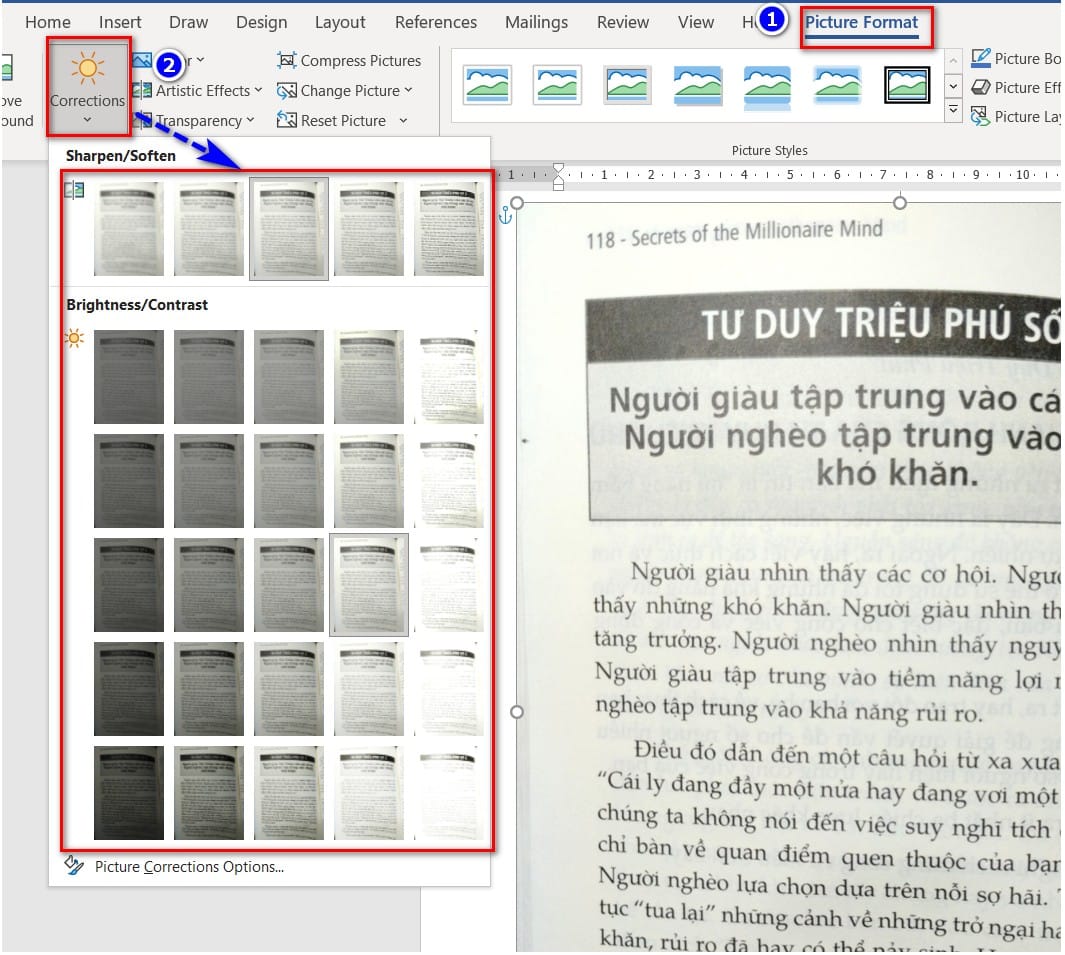Pick the brightest preset in last Brightness/Contrast row
Viewport: 1065px width, 955px height.
(x=449, y=793)
